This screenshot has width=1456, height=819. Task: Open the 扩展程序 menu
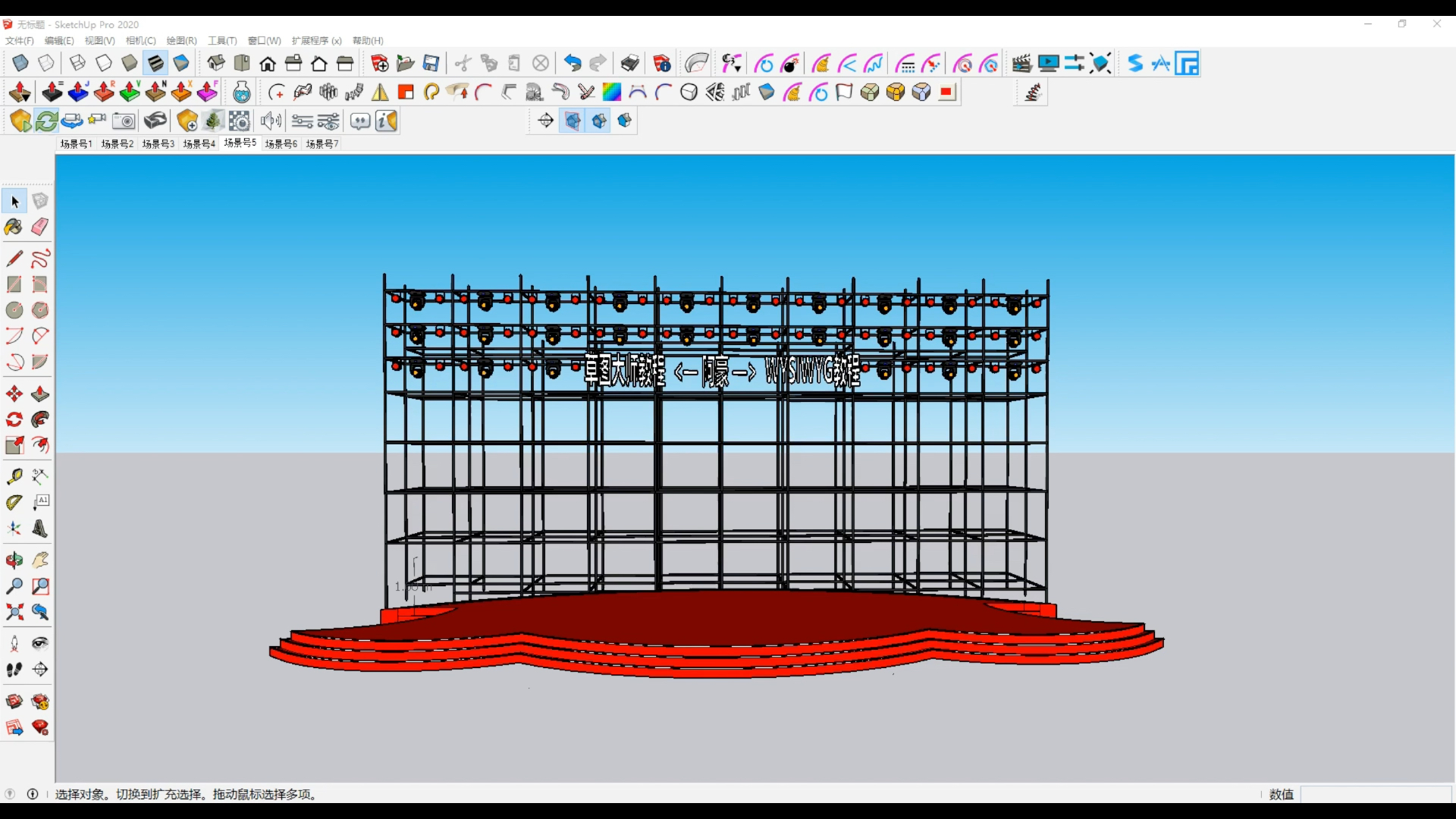(x=316, y=41)
